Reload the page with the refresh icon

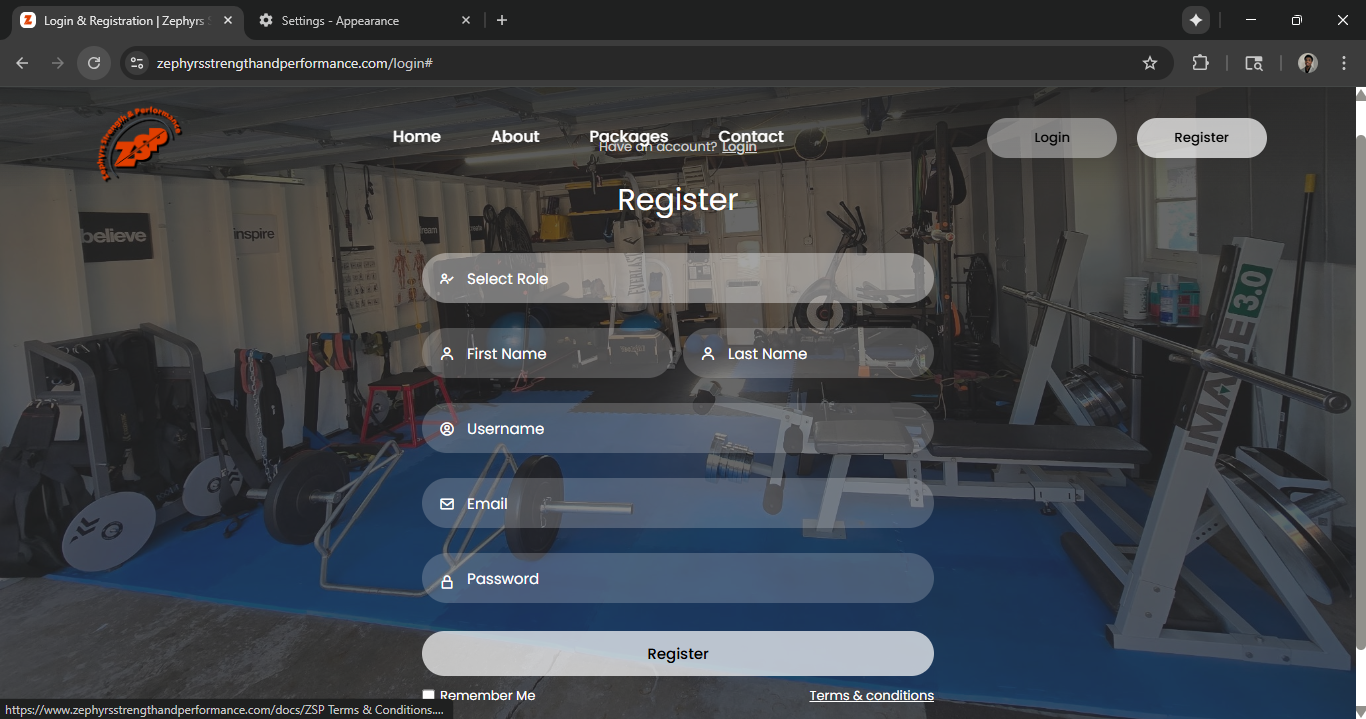[x=93, y=62]
